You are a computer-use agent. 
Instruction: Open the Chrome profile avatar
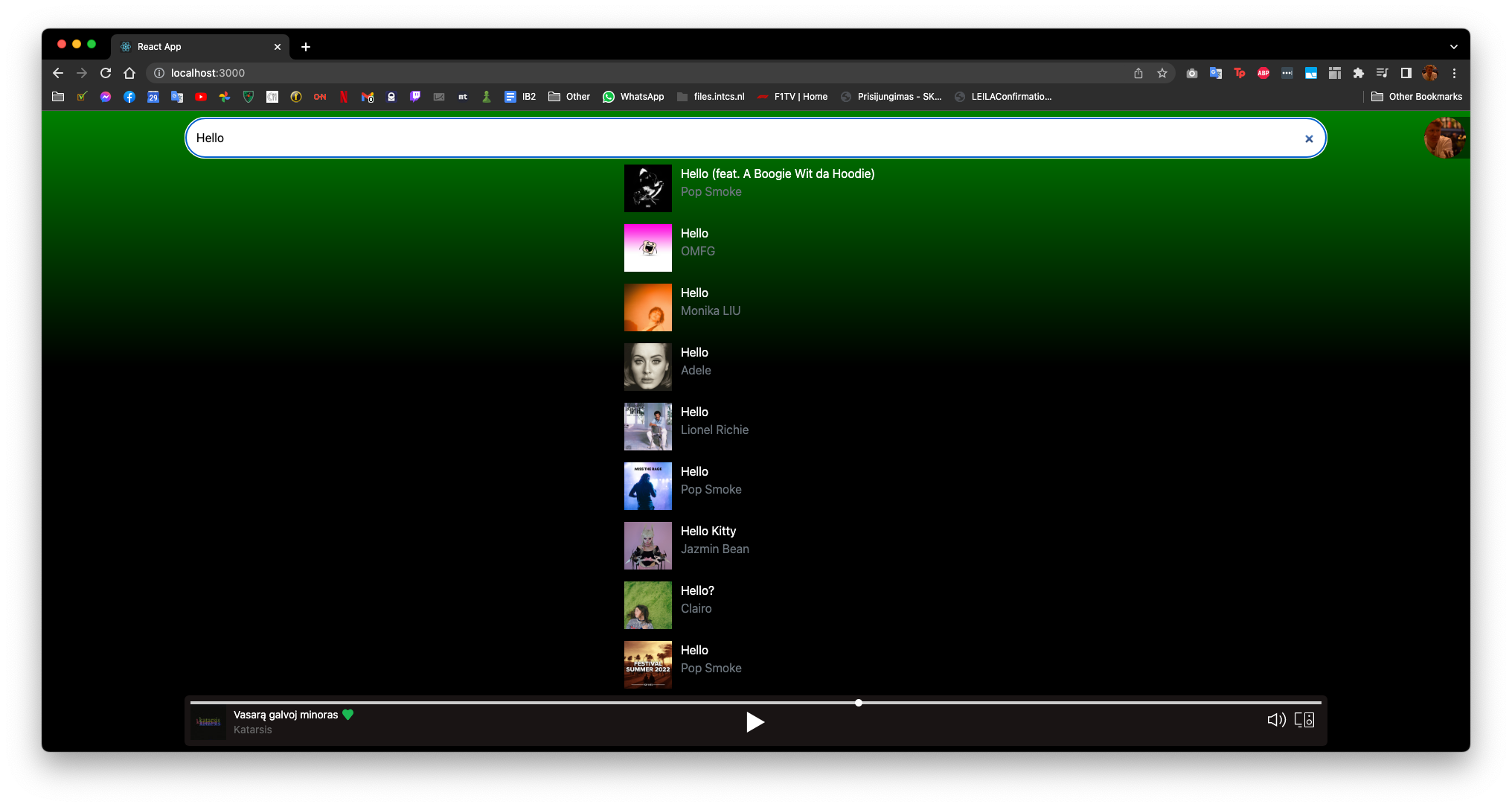pyautogui.click(x=1430, y=73)
